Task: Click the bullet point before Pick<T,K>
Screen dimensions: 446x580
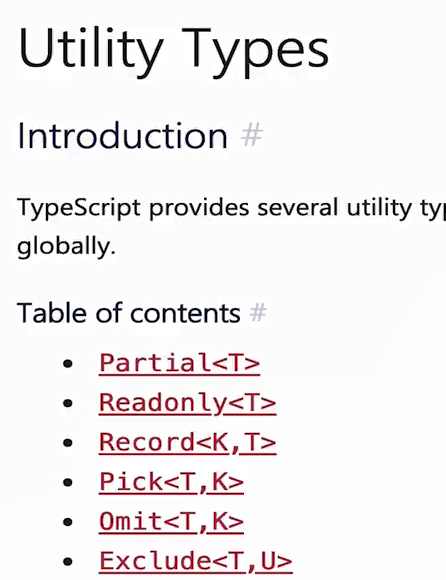Action: [68, 483]
